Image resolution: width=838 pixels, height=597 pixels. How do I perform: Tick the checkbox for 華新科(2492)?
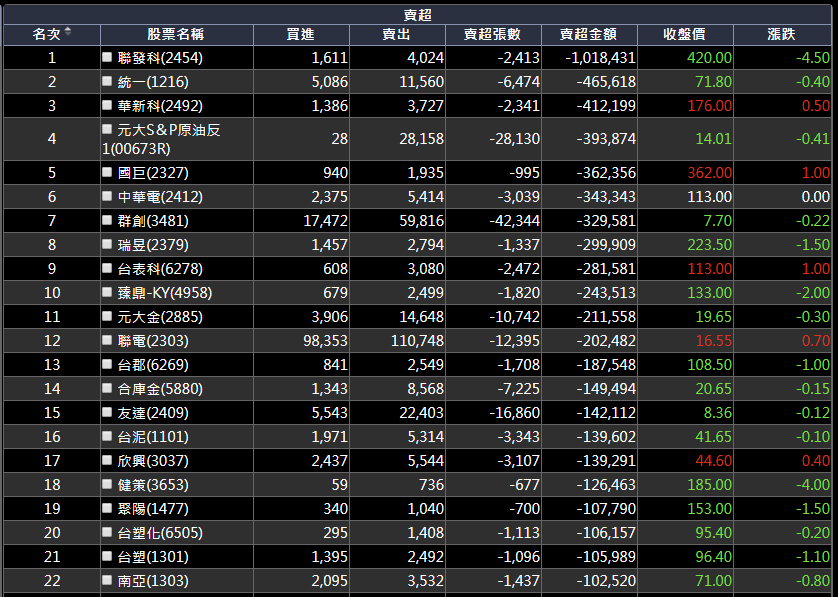click(x=107, y=104)
